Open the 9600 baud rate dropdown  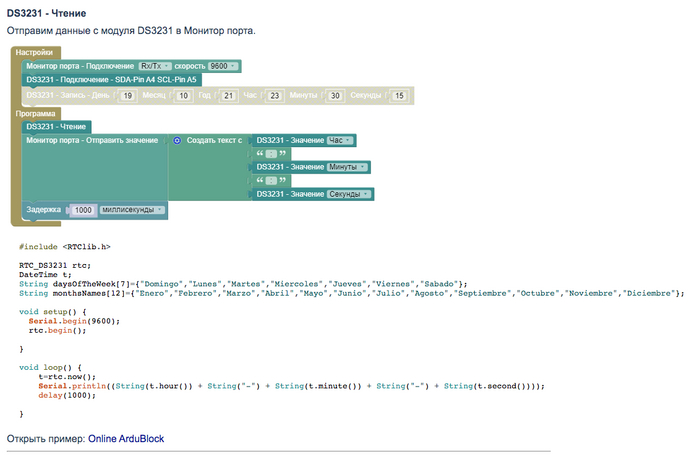223,66
